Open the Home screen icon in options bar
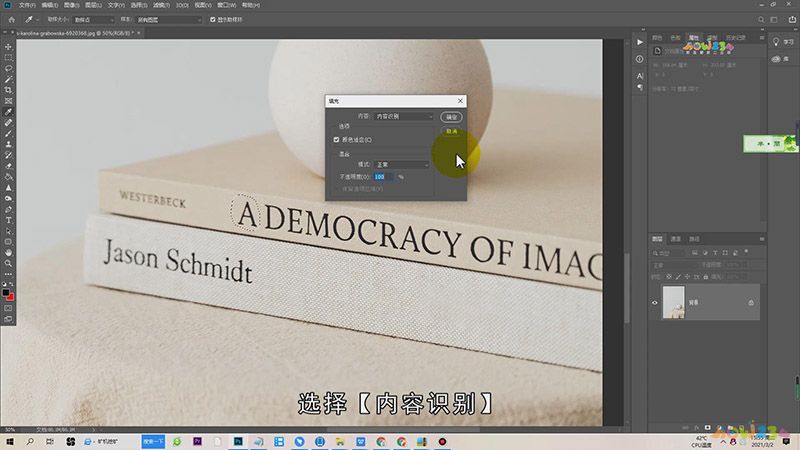This screenshot has height=450, width=800. (11, 19)
